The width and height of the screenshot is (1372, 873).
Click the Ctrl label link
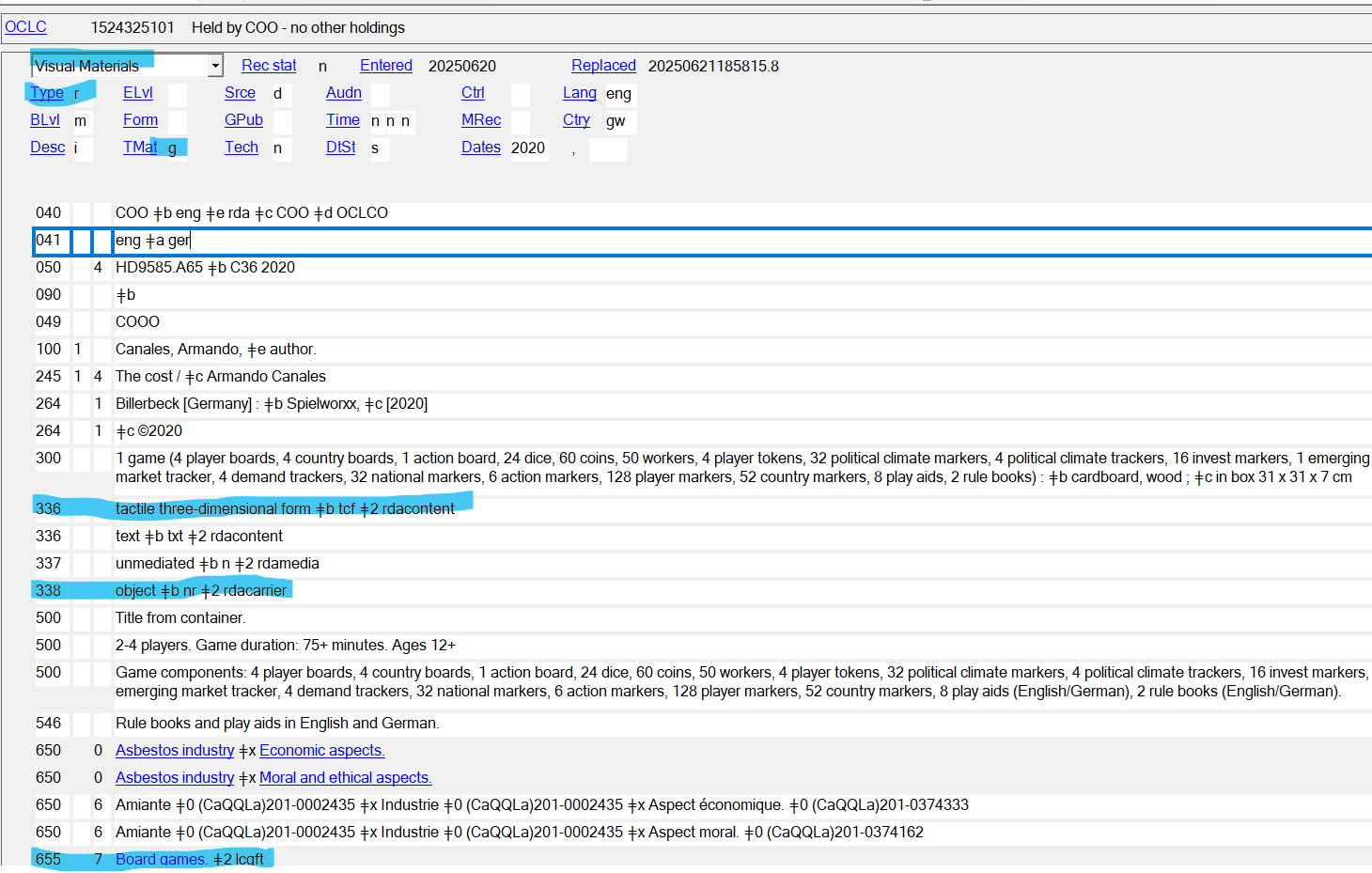[x=473, y=93]
